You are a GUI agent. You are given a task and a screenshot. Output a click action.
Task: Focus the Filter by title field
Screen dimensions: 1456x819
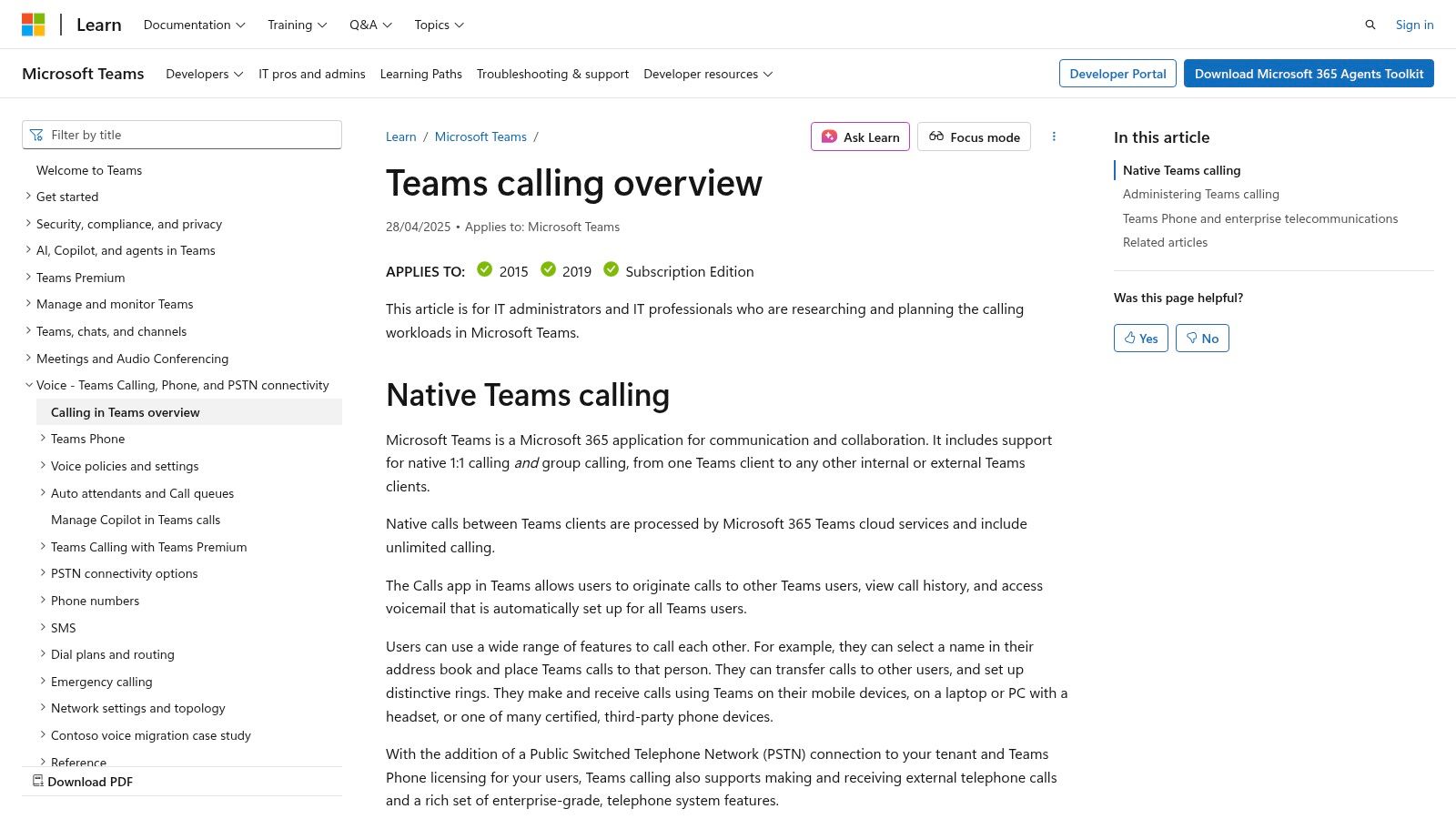(x=182, y=135)
